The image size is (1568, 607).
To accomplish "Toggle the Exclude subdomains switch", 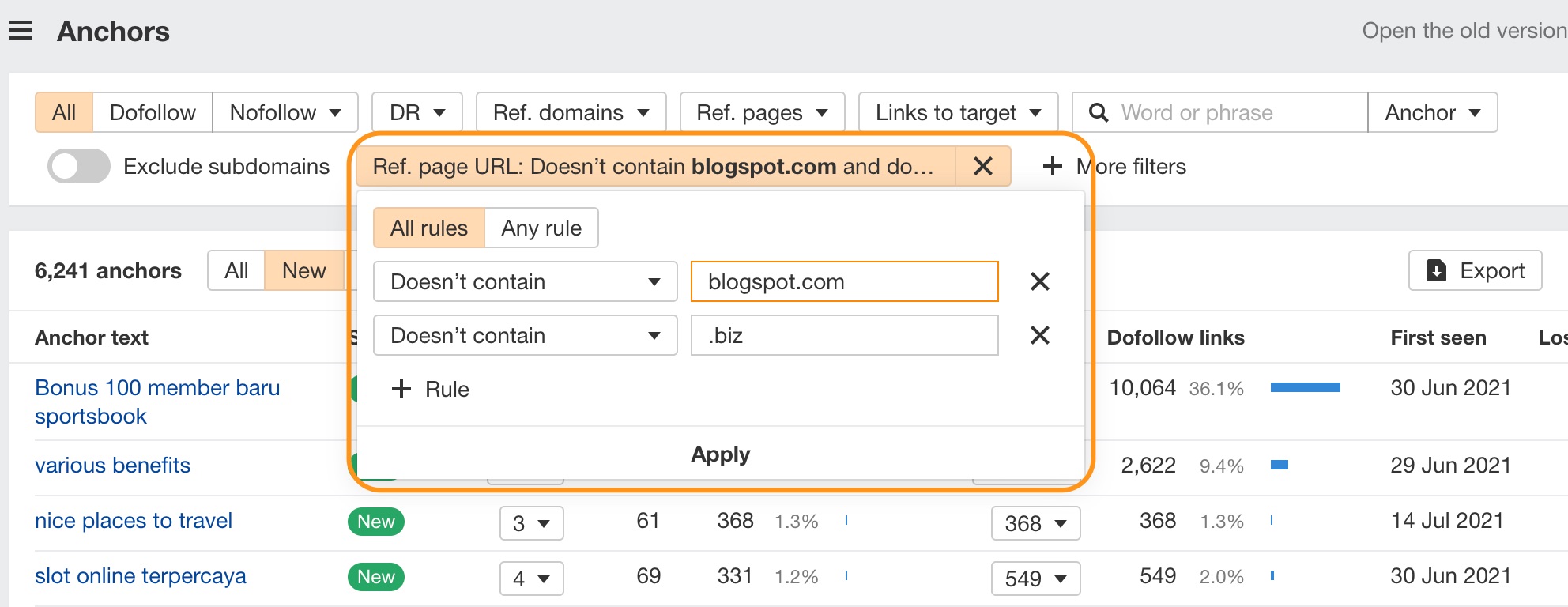I will tap(78, 166).
